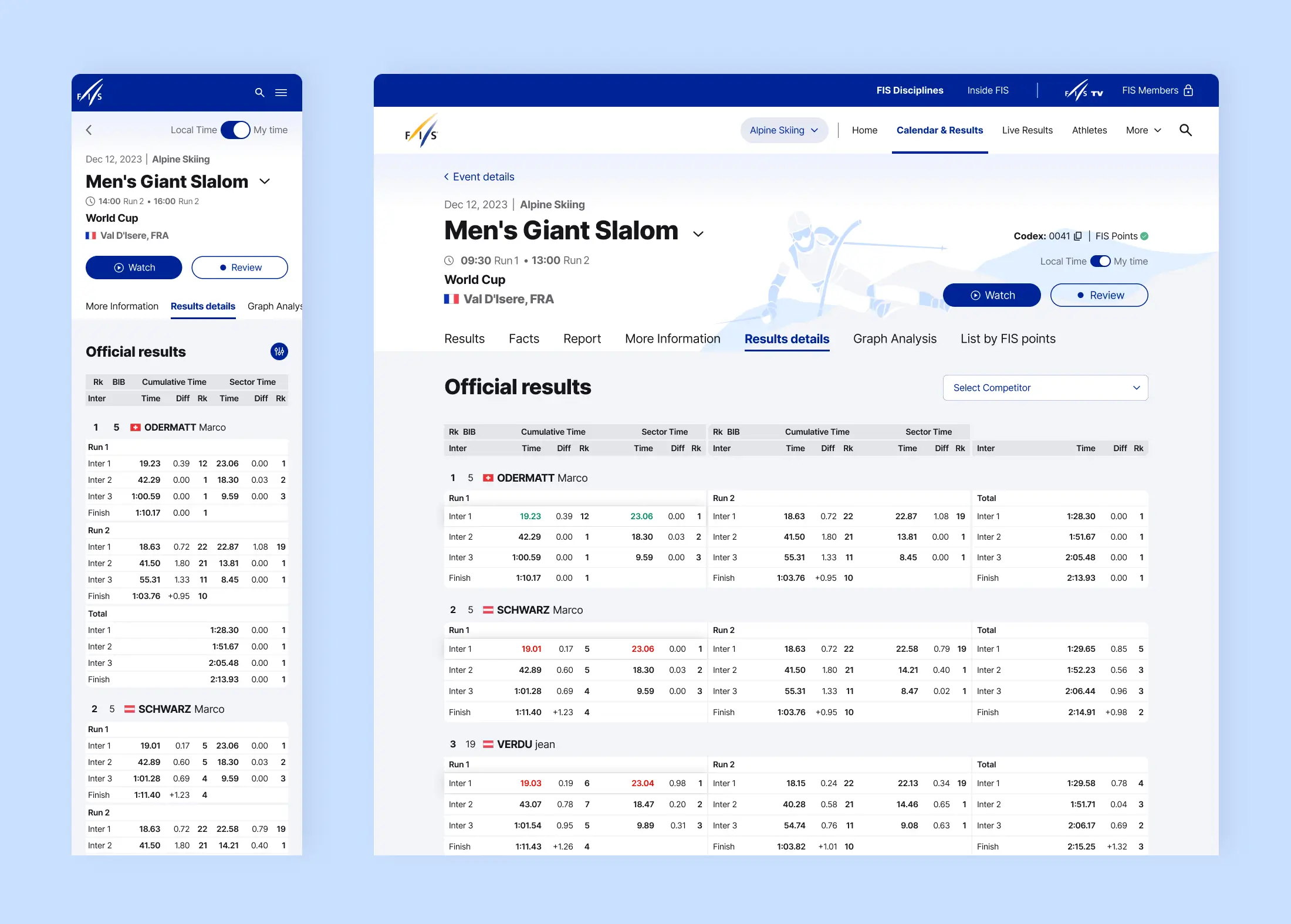Click SCHWARZ Marco in mobile results
Screen dimensions: 1291x924
181,709
